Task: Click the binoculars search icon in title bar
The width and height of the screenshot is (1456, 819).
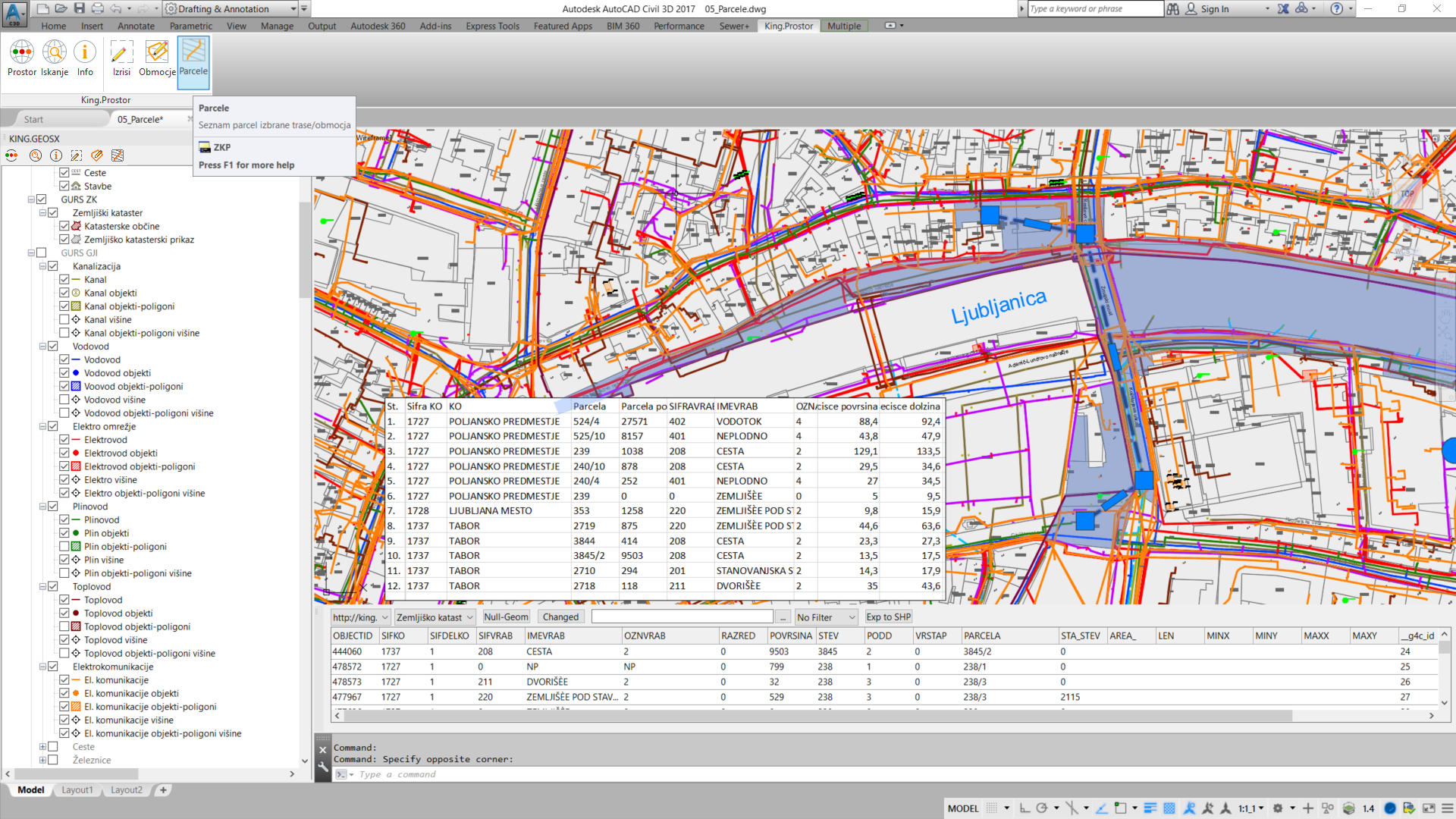Action: [x=1173, y=8]
